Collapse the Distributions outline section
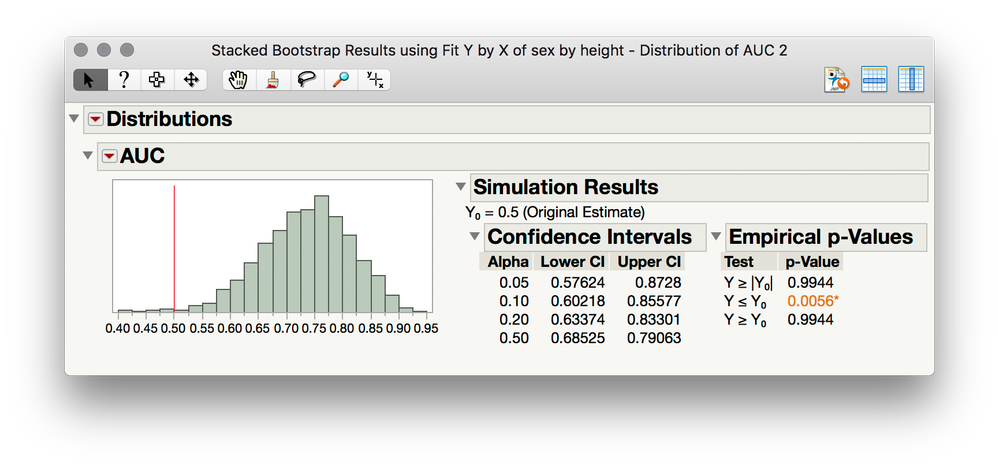This screenshot has width=999, height=468. tap(73, 119)
